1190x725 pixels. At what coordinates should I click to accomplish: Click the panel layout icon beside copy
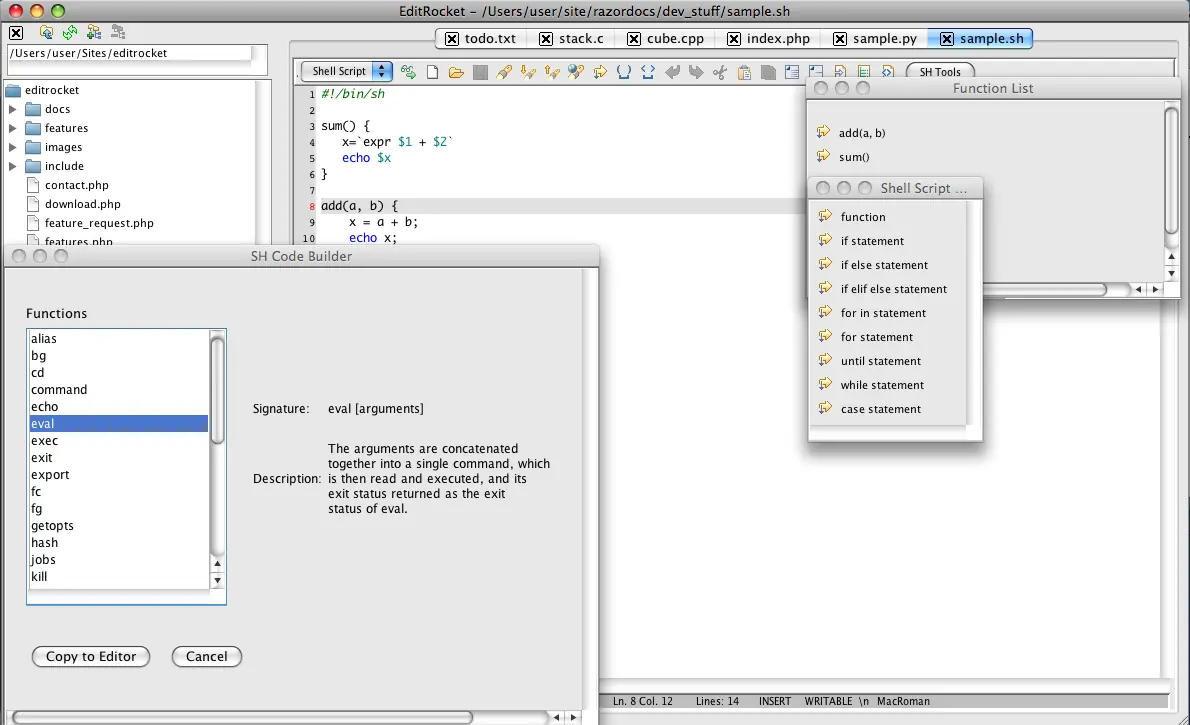[792, 72]
